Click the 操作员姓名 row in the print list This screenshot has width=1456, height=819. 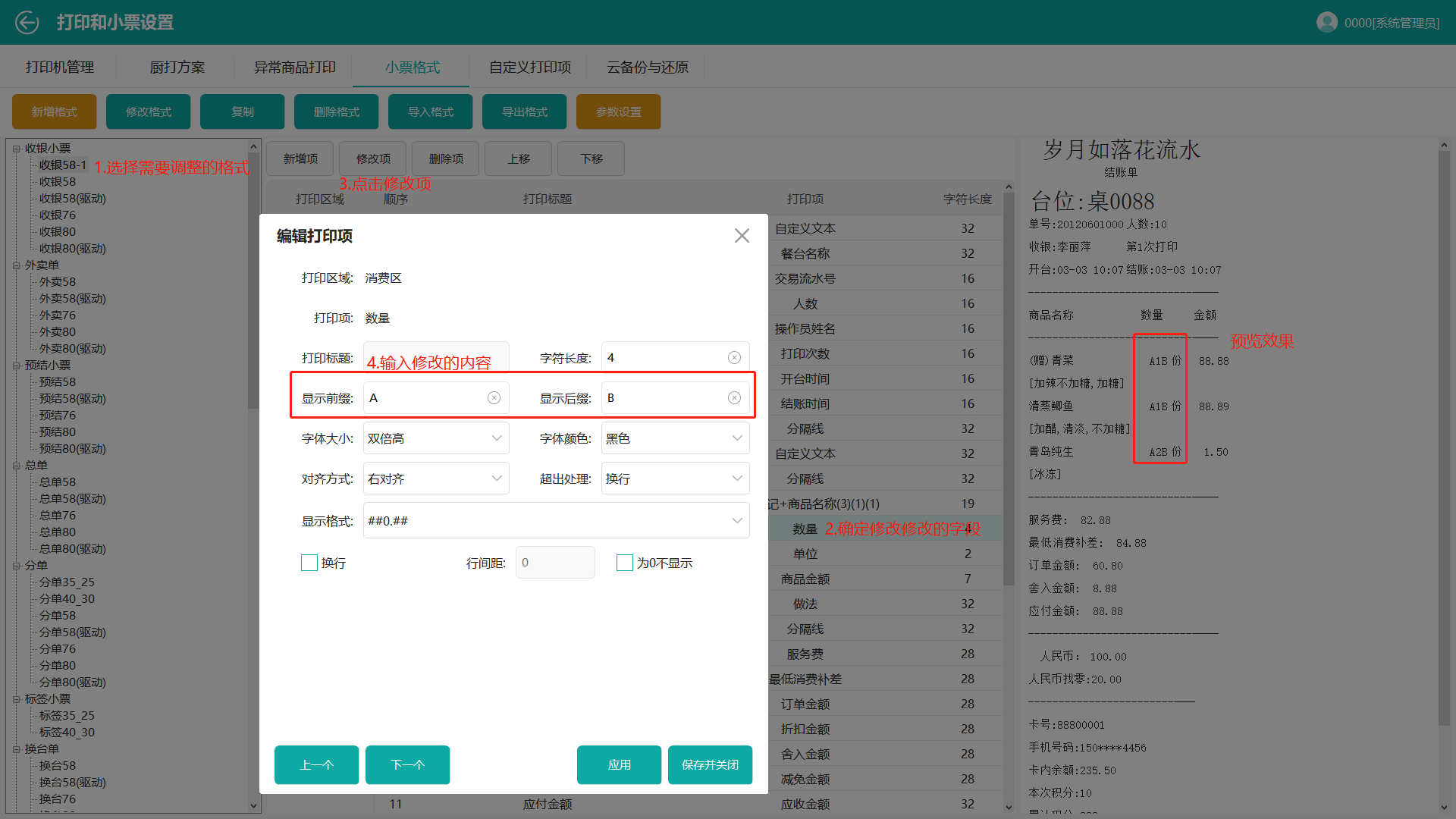tap(885, 328)
